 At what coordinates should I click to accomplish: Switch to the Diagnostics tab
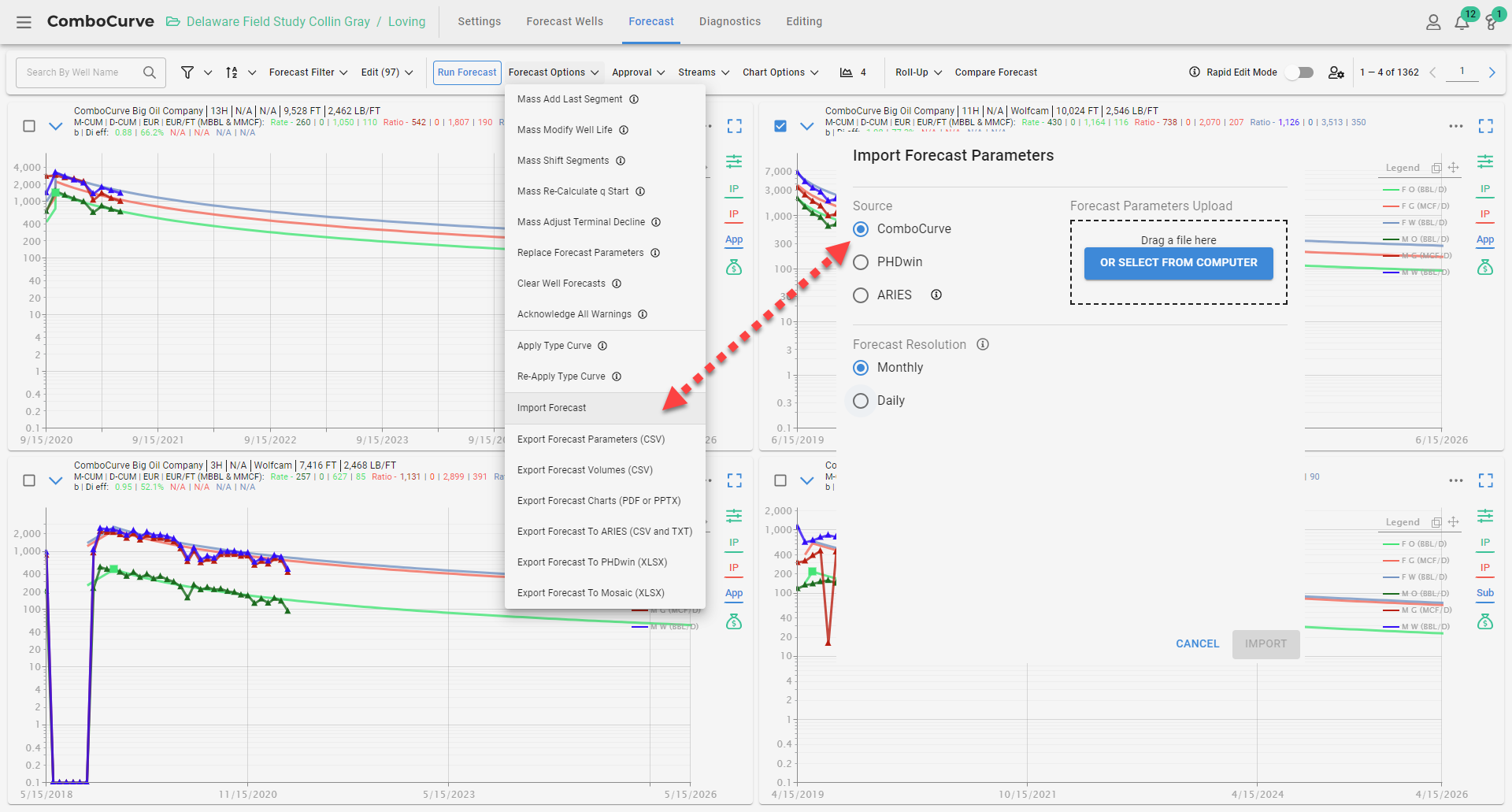coord(730,21)
